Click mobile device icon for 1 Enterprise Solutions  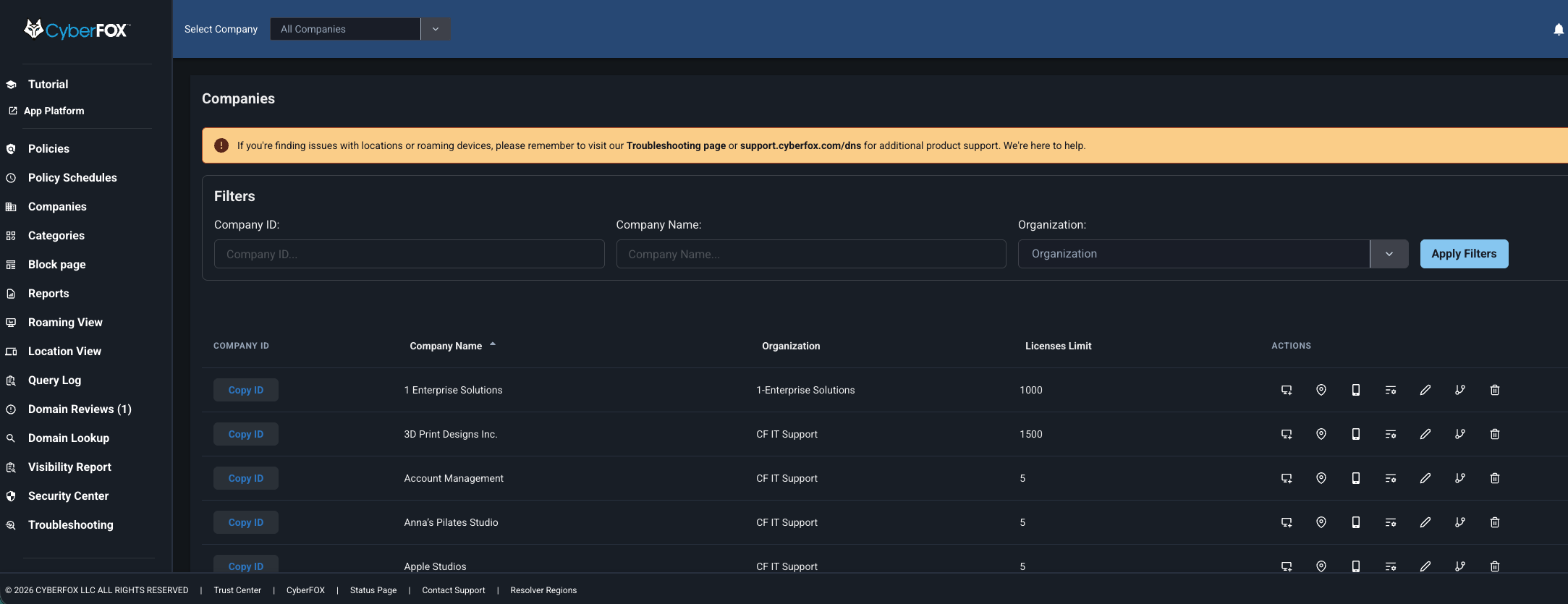pos(1356,390)
